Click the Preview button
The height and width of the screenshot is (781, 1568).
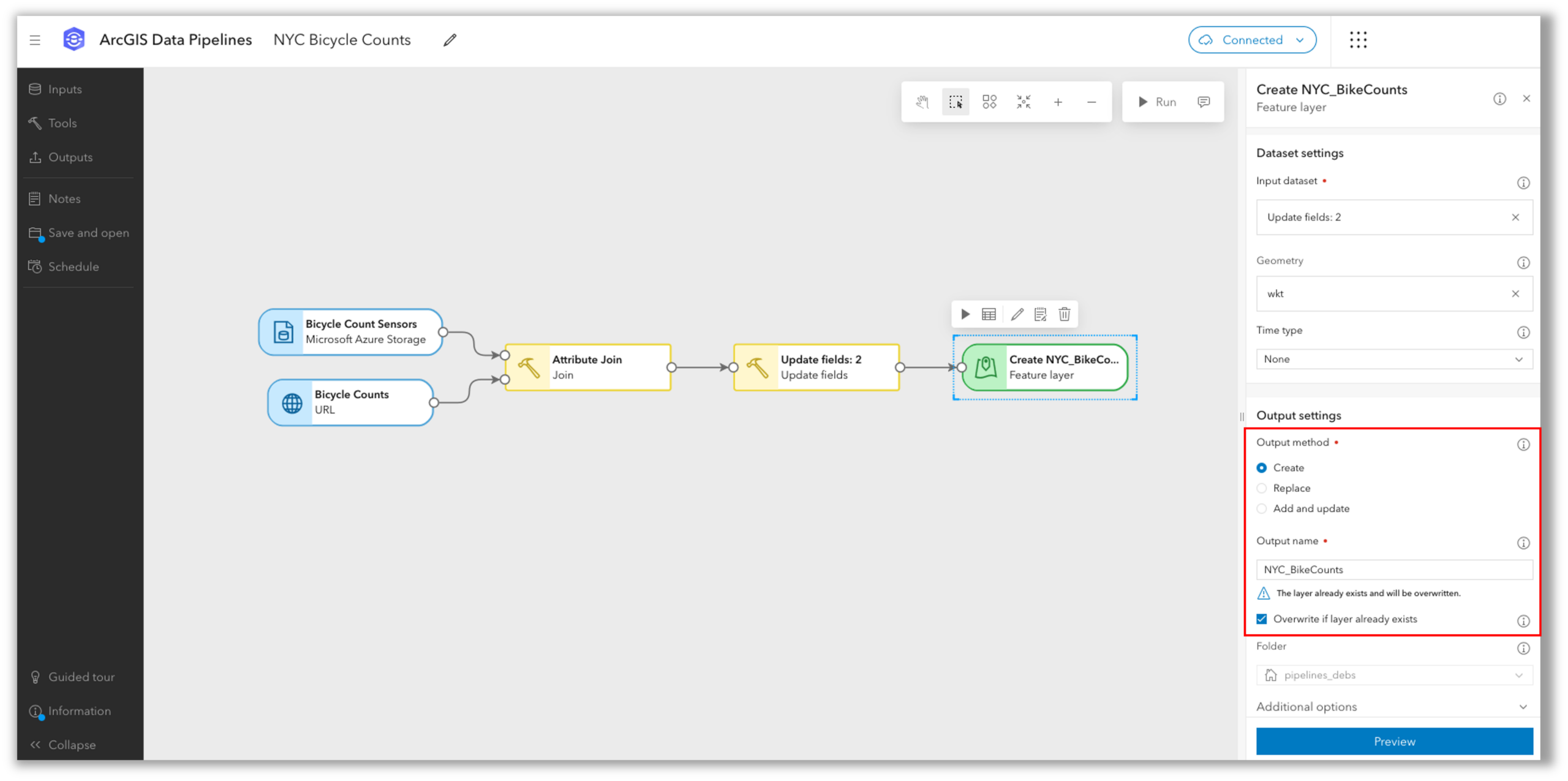click(1394, 741)
